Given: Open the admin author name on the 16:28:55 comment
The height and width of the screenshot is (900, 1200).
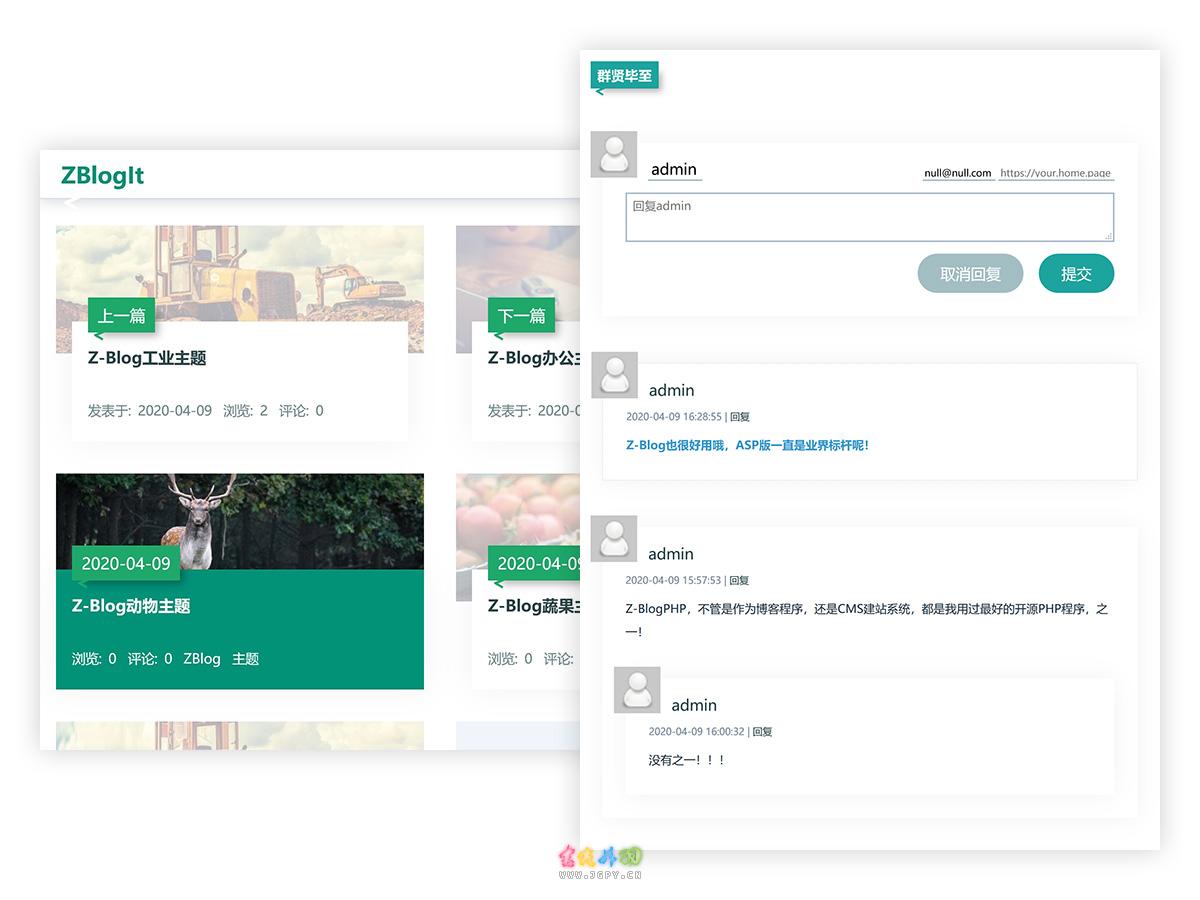Looking at the screenshot, I should tap(671, 390).
